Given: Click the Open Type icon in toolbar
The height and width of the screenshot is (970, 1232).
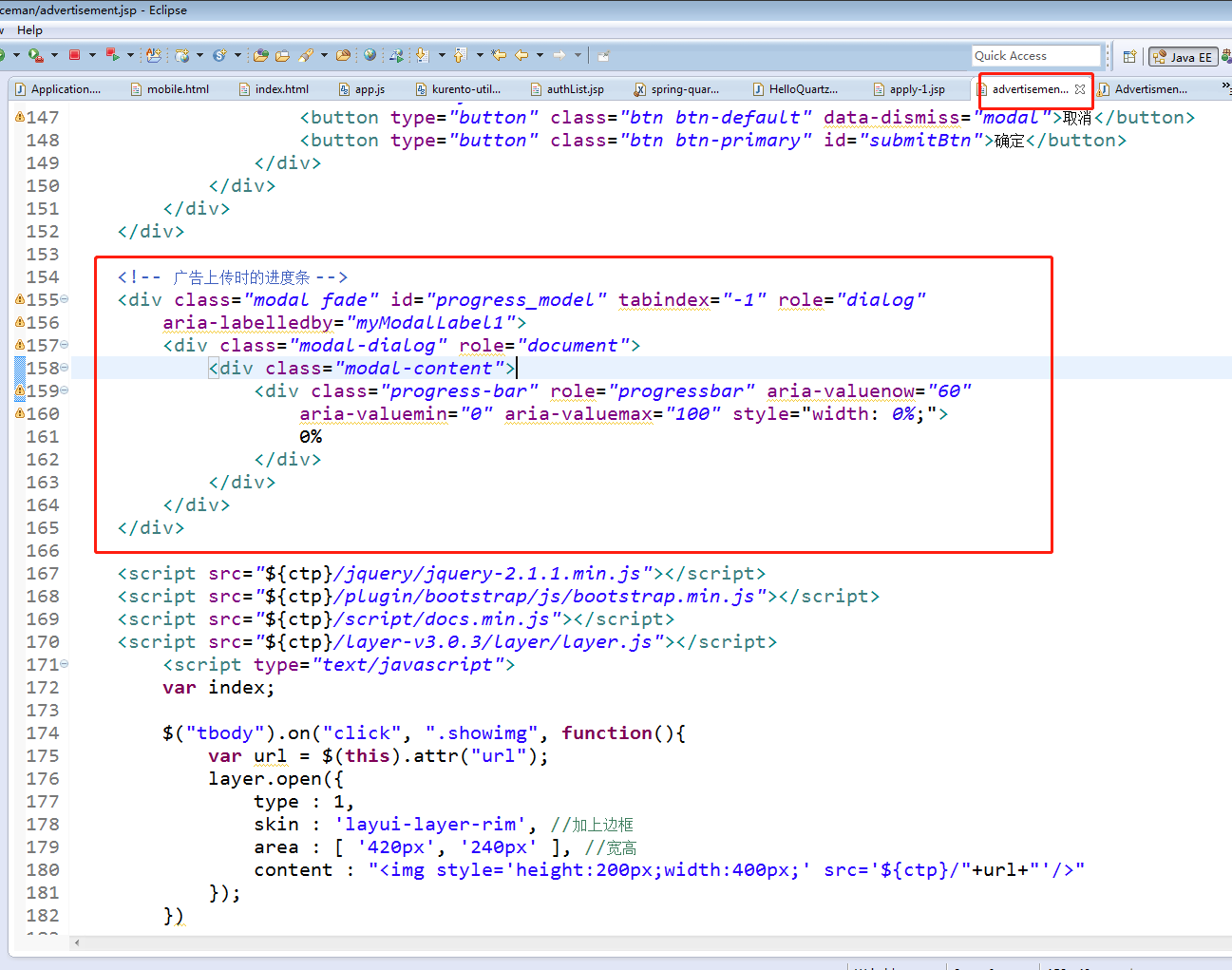Looking at the screenshot, I should coord(153,55).
